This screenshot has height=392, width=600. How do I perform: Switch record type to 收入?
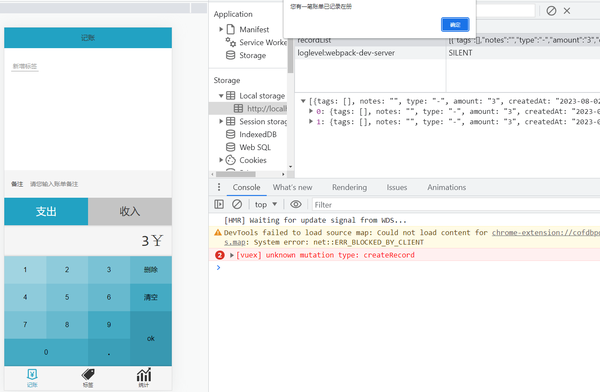coord(130,211)
